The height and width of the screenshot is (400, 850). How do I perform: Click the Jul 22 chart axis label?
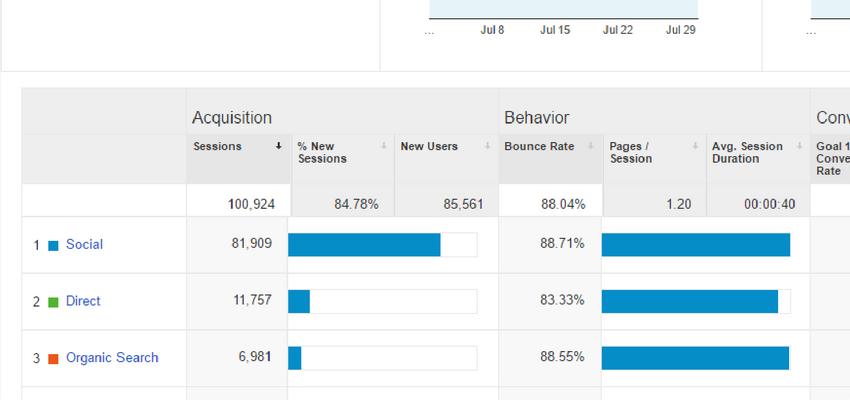pos(618,30)
